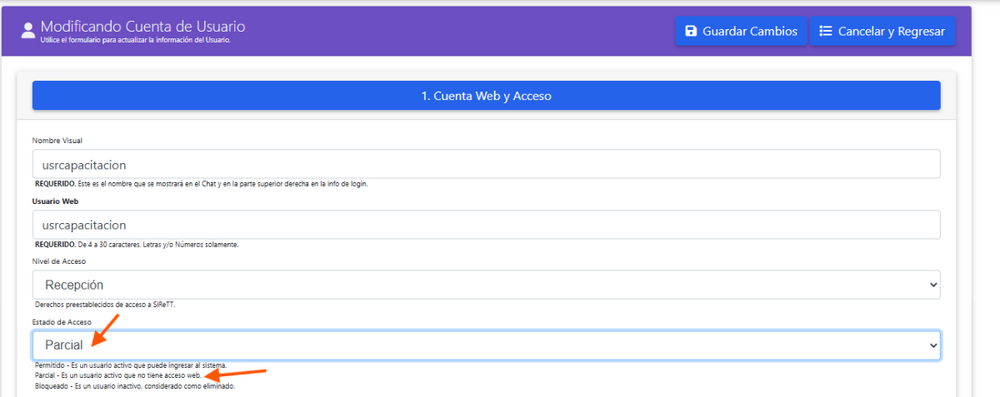Viewport: 1000px width, 397px height.
Task: Click the Modificando Cuenta de Usuario title
Action: click(143, 27)
